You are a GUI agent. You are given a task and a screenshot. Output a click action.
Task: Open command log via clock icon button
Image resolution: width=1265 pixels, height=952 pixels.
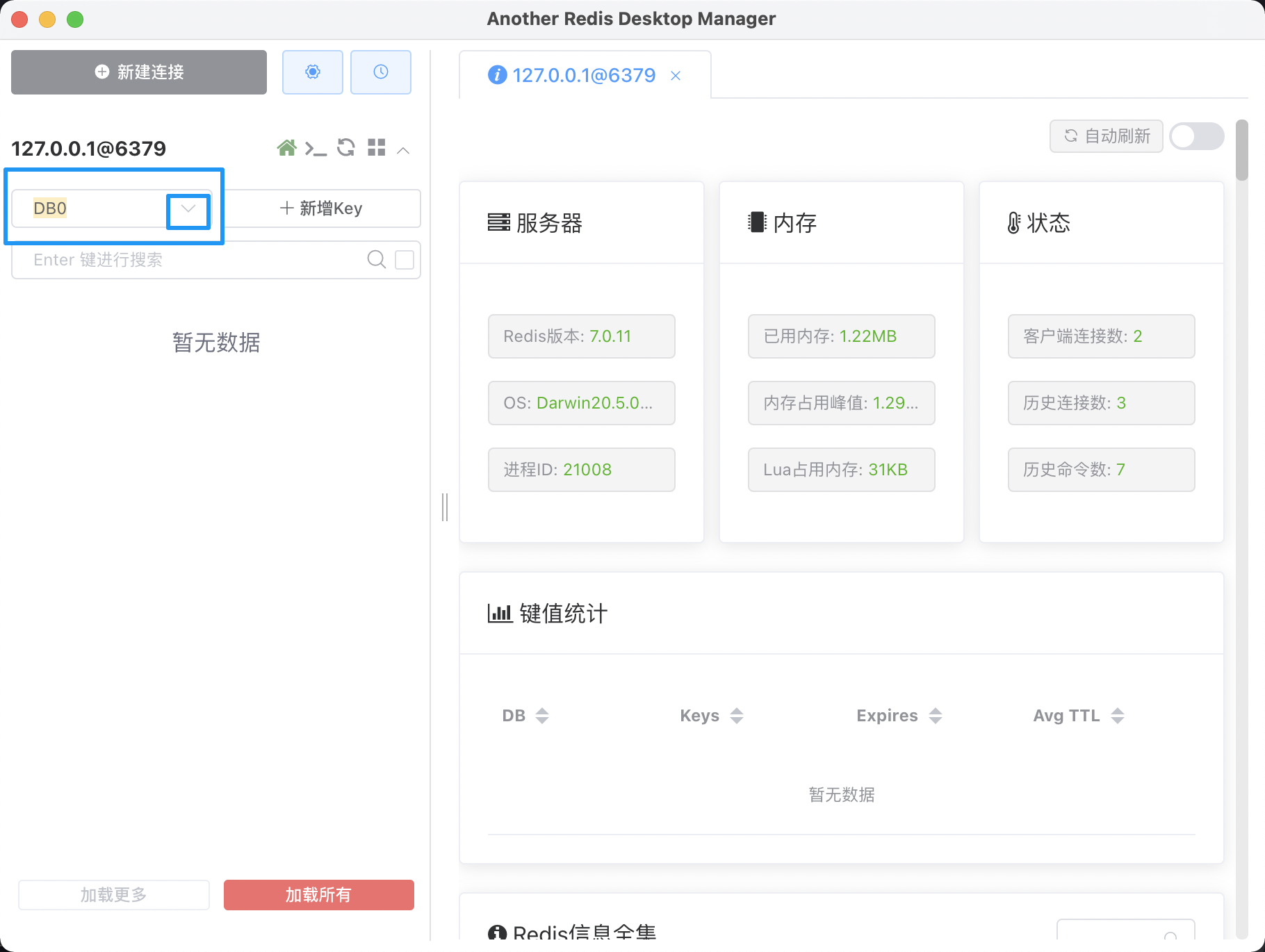380,72
